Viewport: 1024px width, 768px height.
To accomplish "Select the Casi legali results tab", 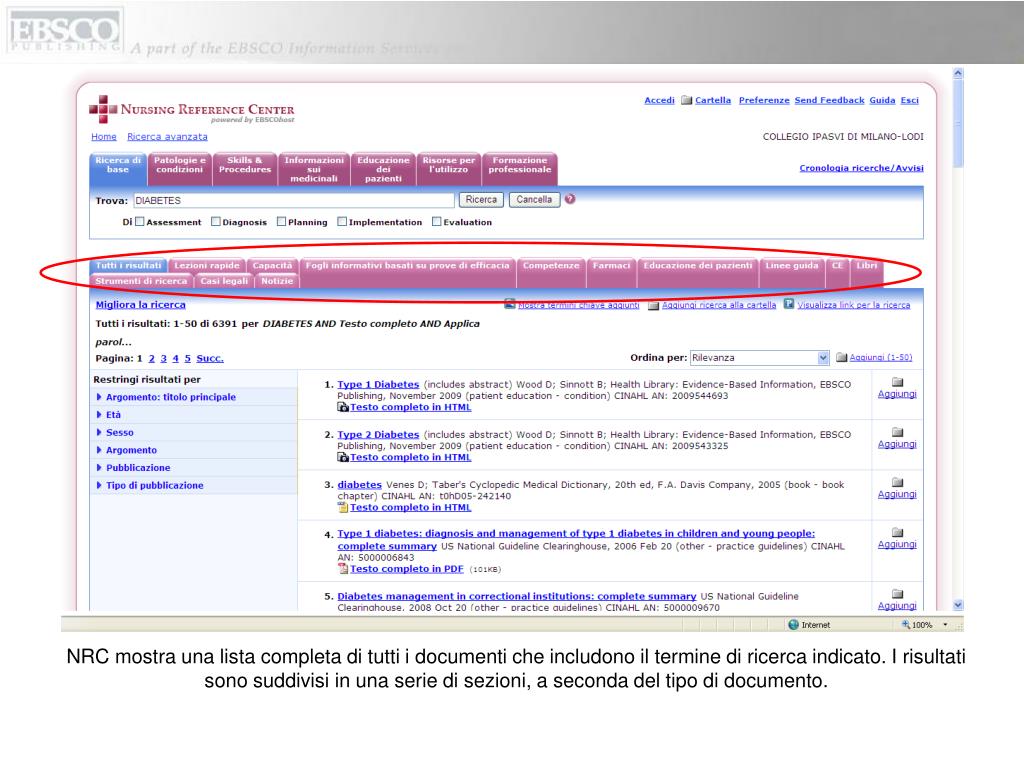I will click(x=224, y=281).
